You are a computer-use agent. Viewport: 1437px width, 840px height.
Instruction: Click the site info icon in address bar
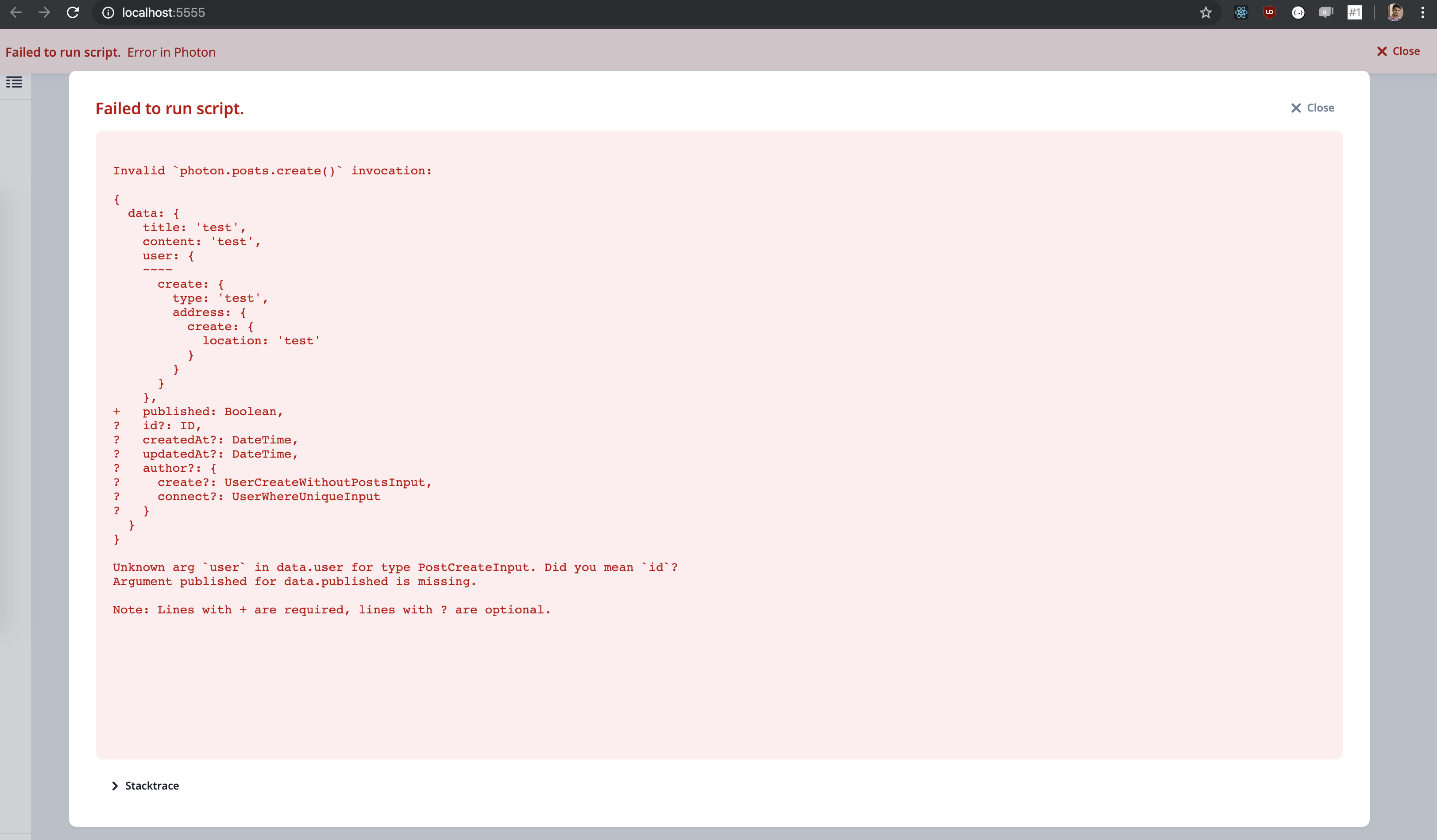108,12
